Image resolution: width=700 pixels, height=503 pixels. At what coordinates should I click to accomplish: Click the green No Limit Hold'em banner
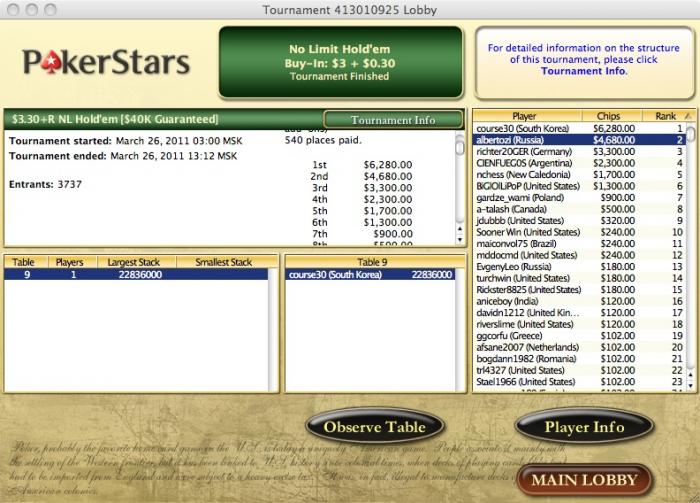click(341, 62)
